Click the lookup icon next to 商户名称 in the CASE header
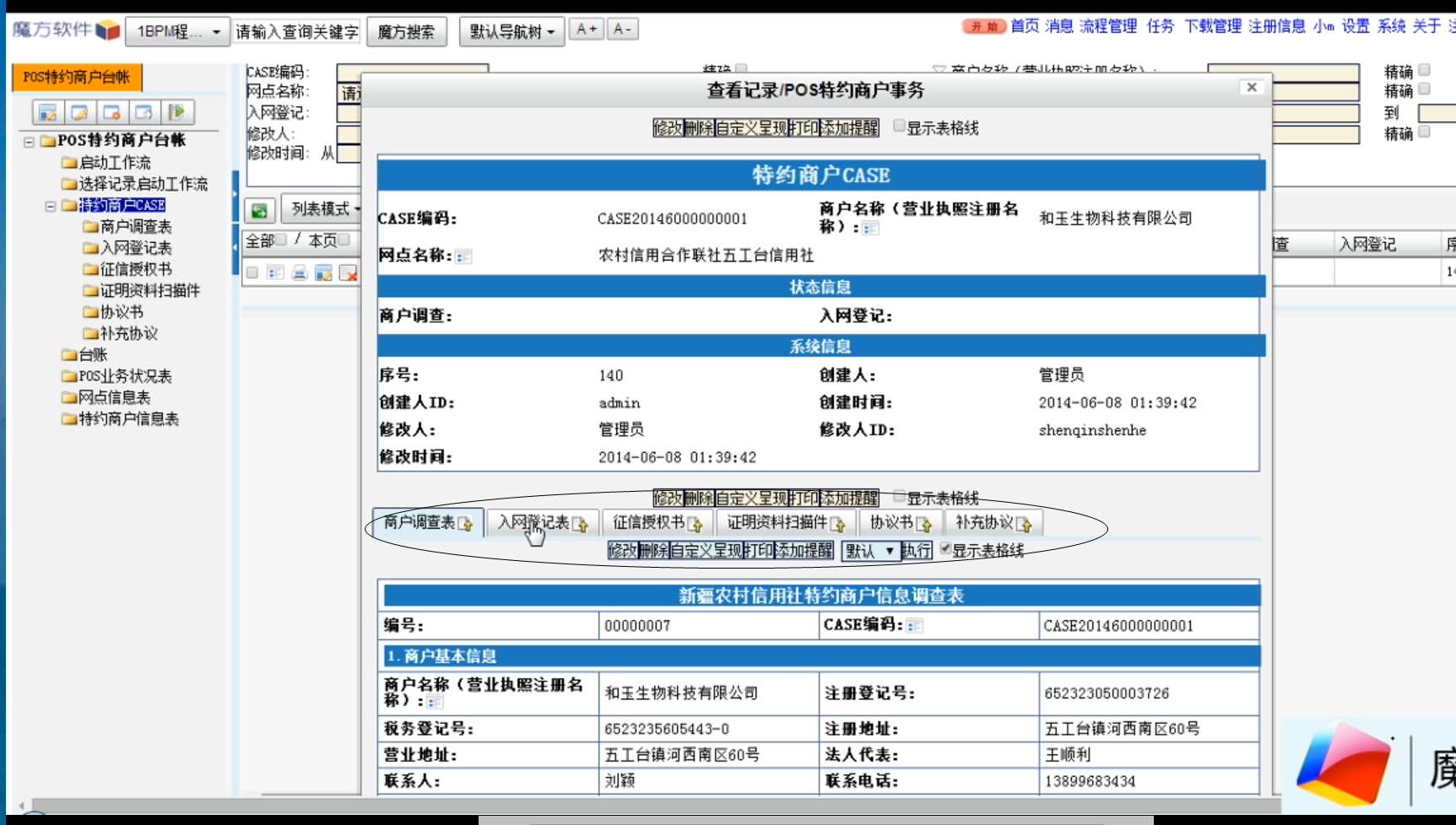This screenshot has width=1456, height=825. (871, 229)
